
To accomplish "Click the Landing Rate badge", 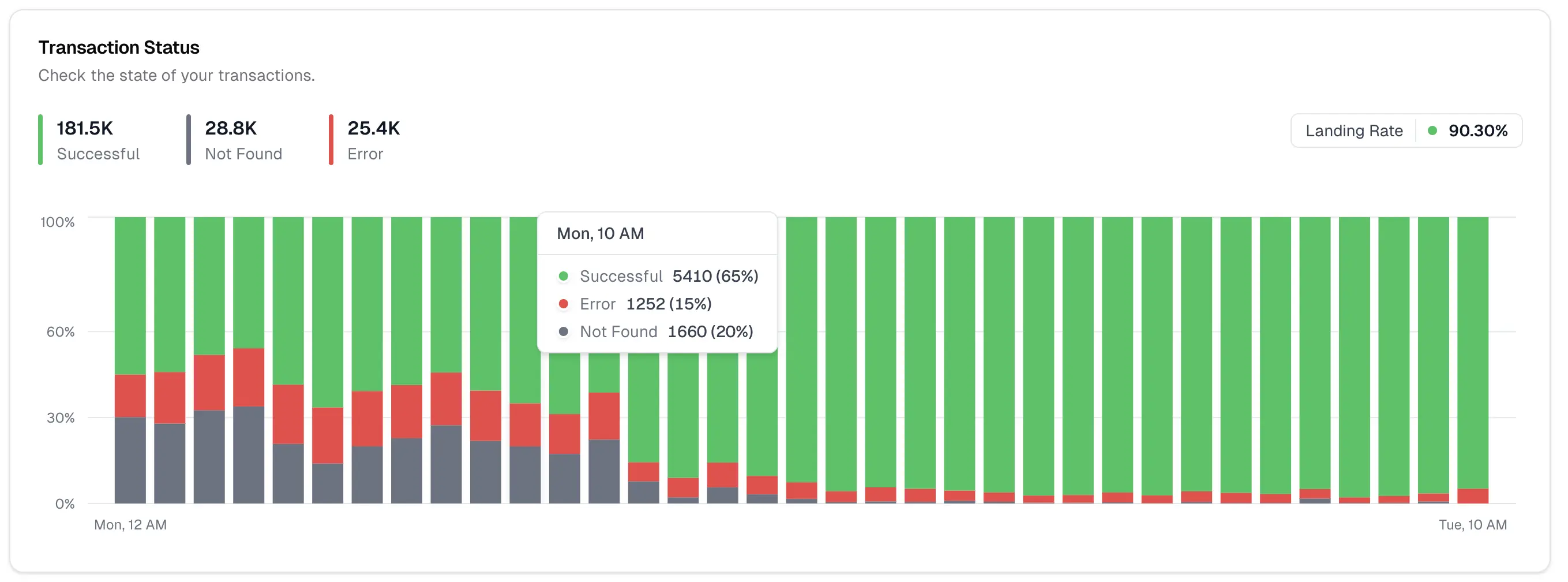I will (x=1406, y=130).
